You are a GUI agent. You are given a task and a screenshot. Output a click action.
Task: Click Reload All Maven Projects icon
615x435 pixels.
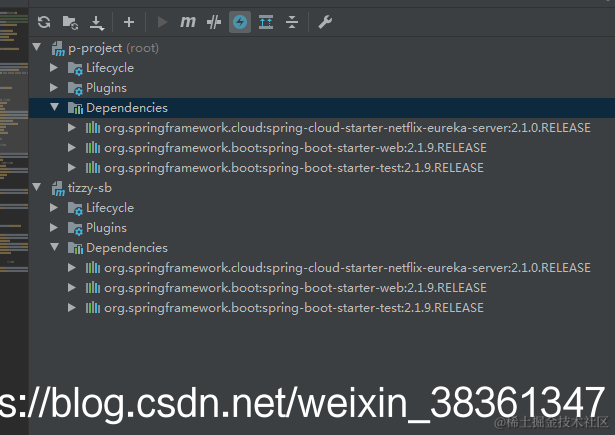44,22
